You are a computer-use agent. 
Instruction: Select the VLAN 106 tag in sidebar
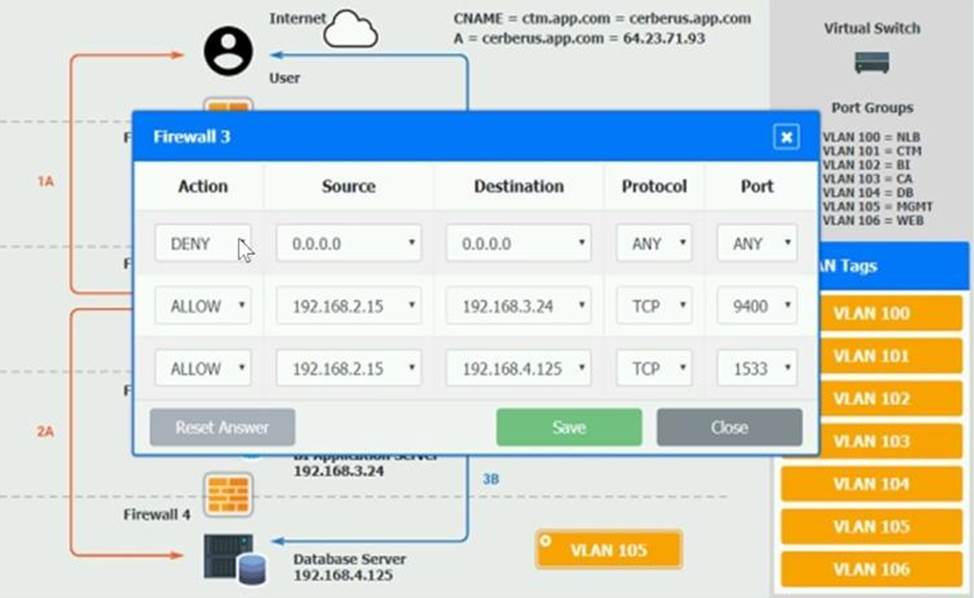click(x=871, y=569)
